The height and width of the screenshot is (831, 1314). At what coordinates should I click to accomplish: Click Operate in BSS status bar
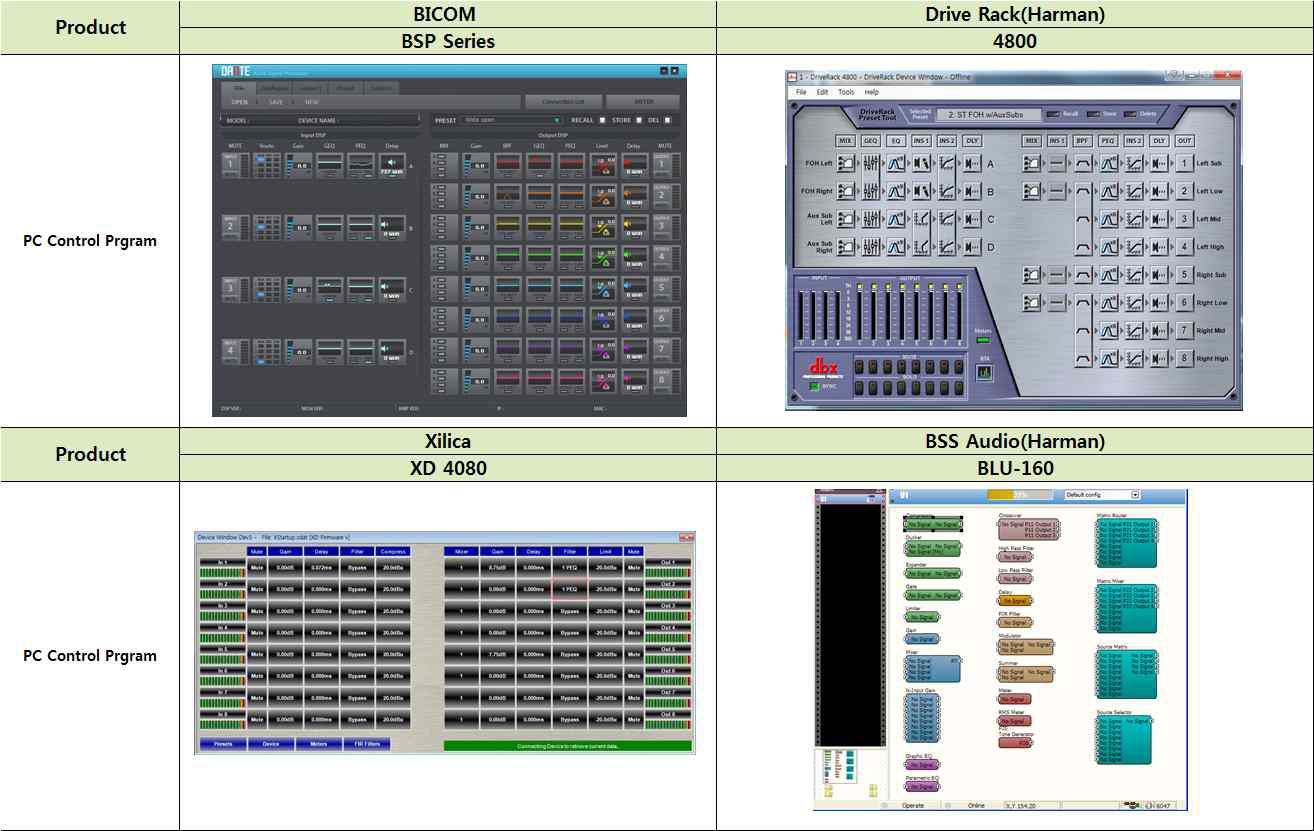point(912,805)
